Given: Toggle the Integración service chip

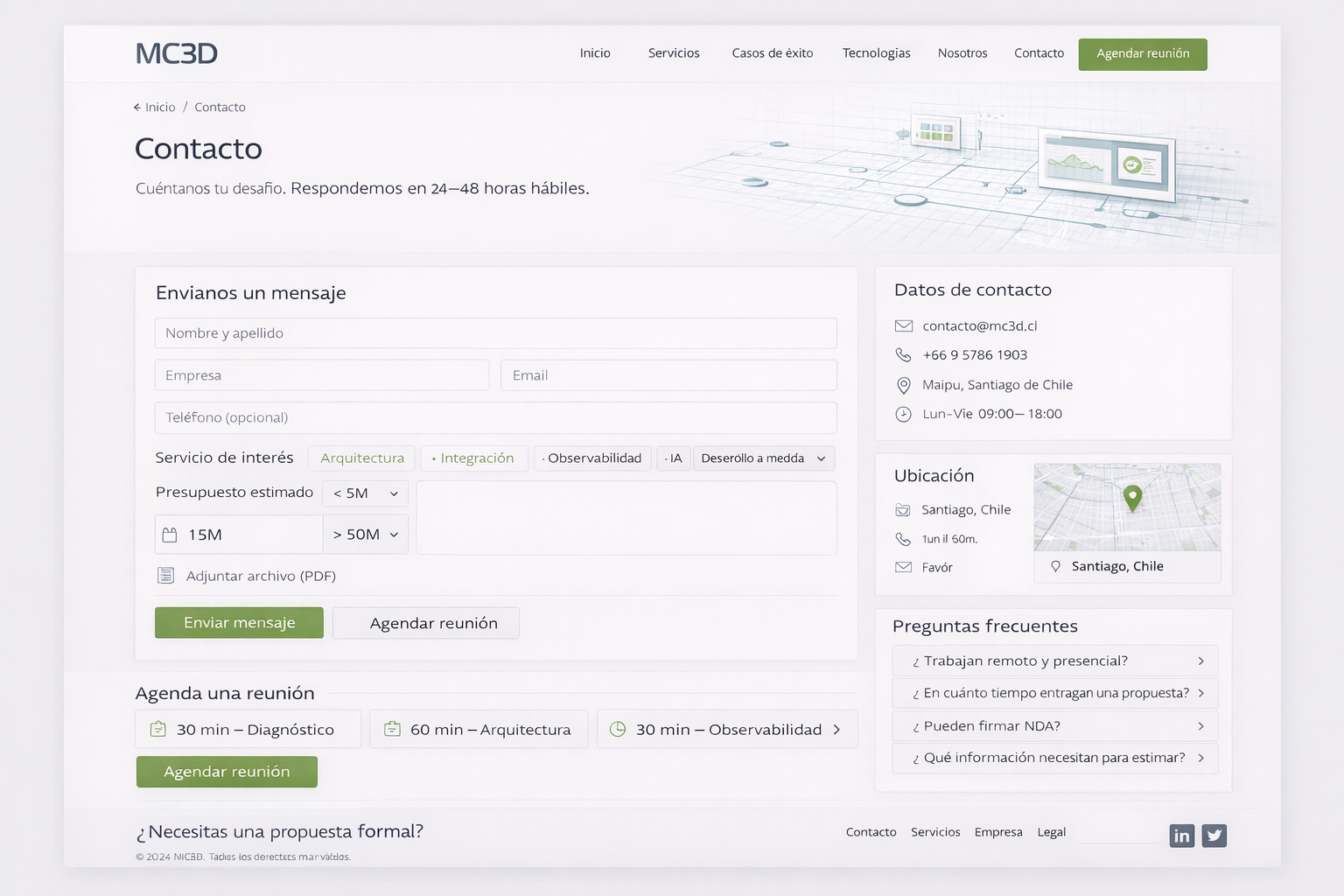Looking at the screenshot, I should click(x=474, y=458).
